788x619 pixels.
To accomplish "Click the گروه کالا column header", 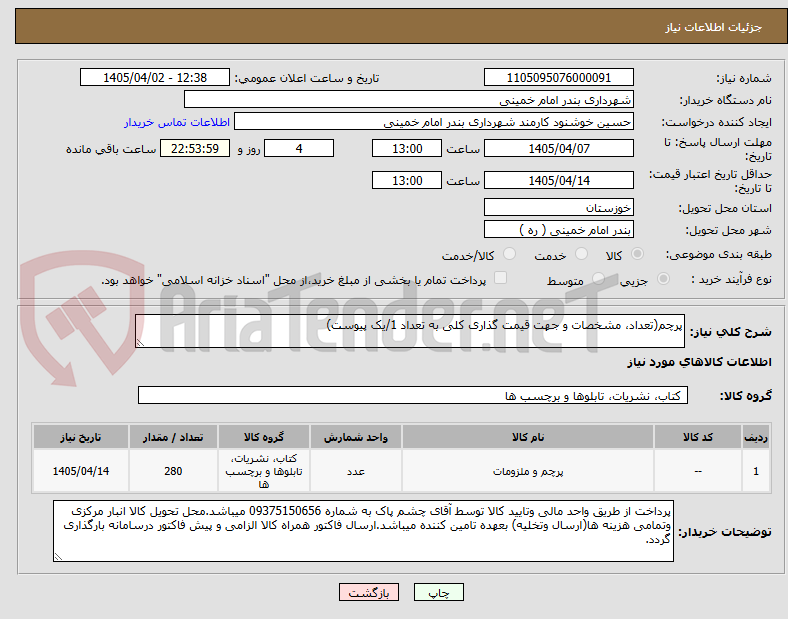I will tap(264, 437).
